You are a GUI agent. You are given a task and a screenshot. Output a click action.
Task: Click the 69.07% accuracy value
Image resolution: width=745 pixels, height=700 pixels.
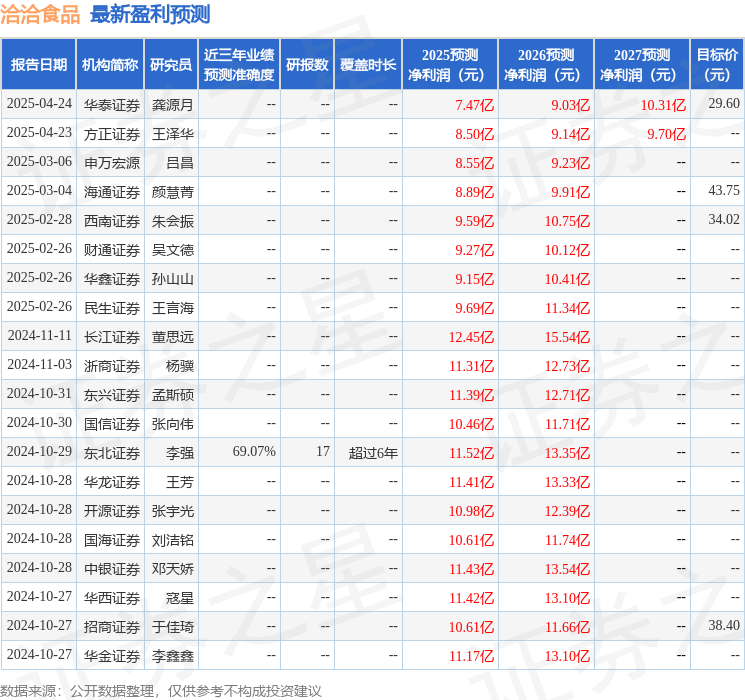(x=254, y=451)
